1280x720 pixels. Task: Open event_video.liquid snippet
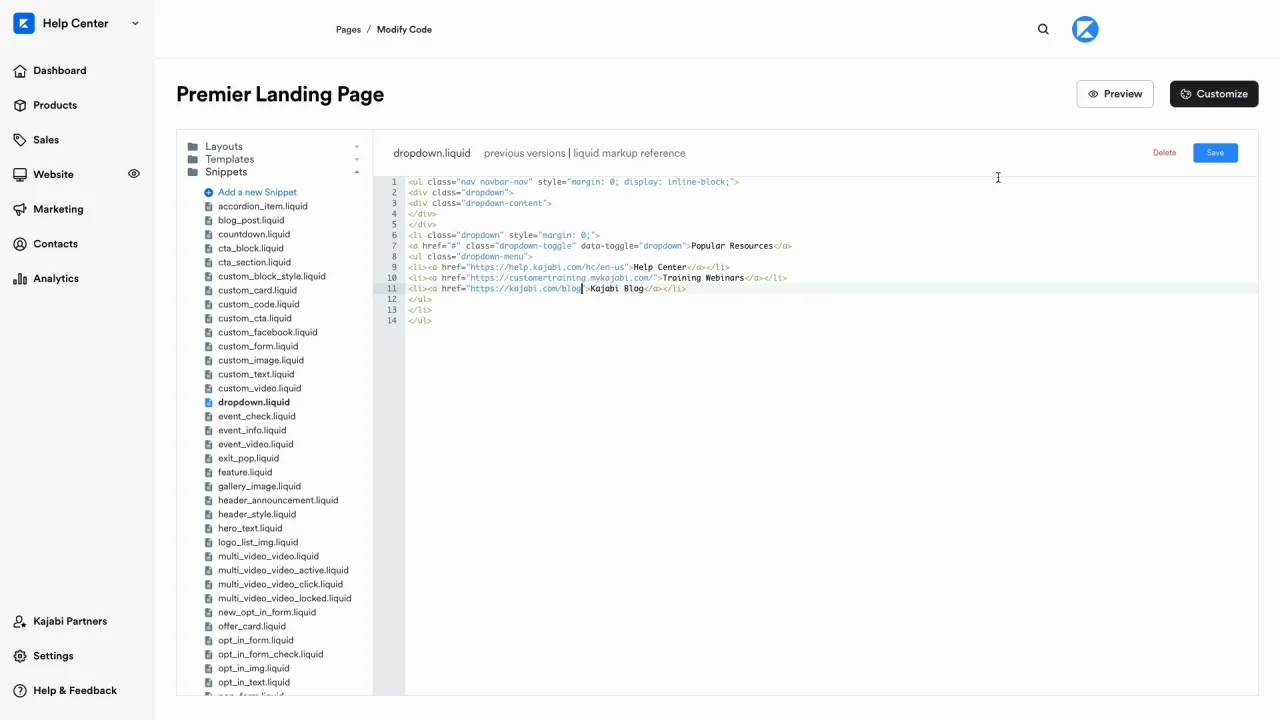coord(255,445)
